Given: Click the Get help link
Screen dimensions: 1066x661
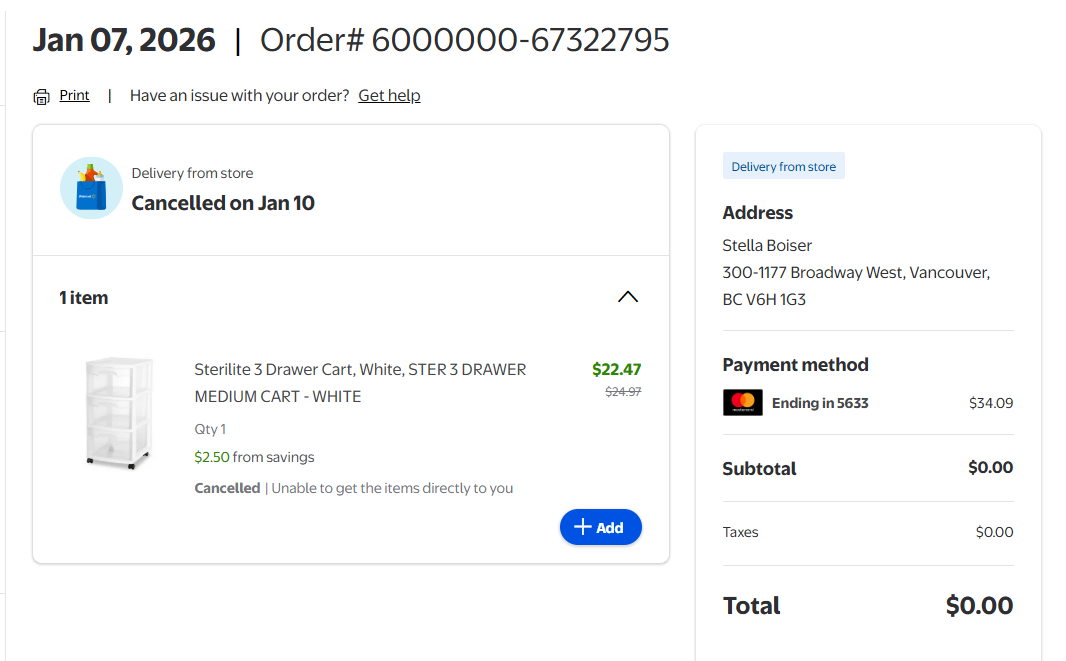Looking at the screenshot, I should 389,96.
